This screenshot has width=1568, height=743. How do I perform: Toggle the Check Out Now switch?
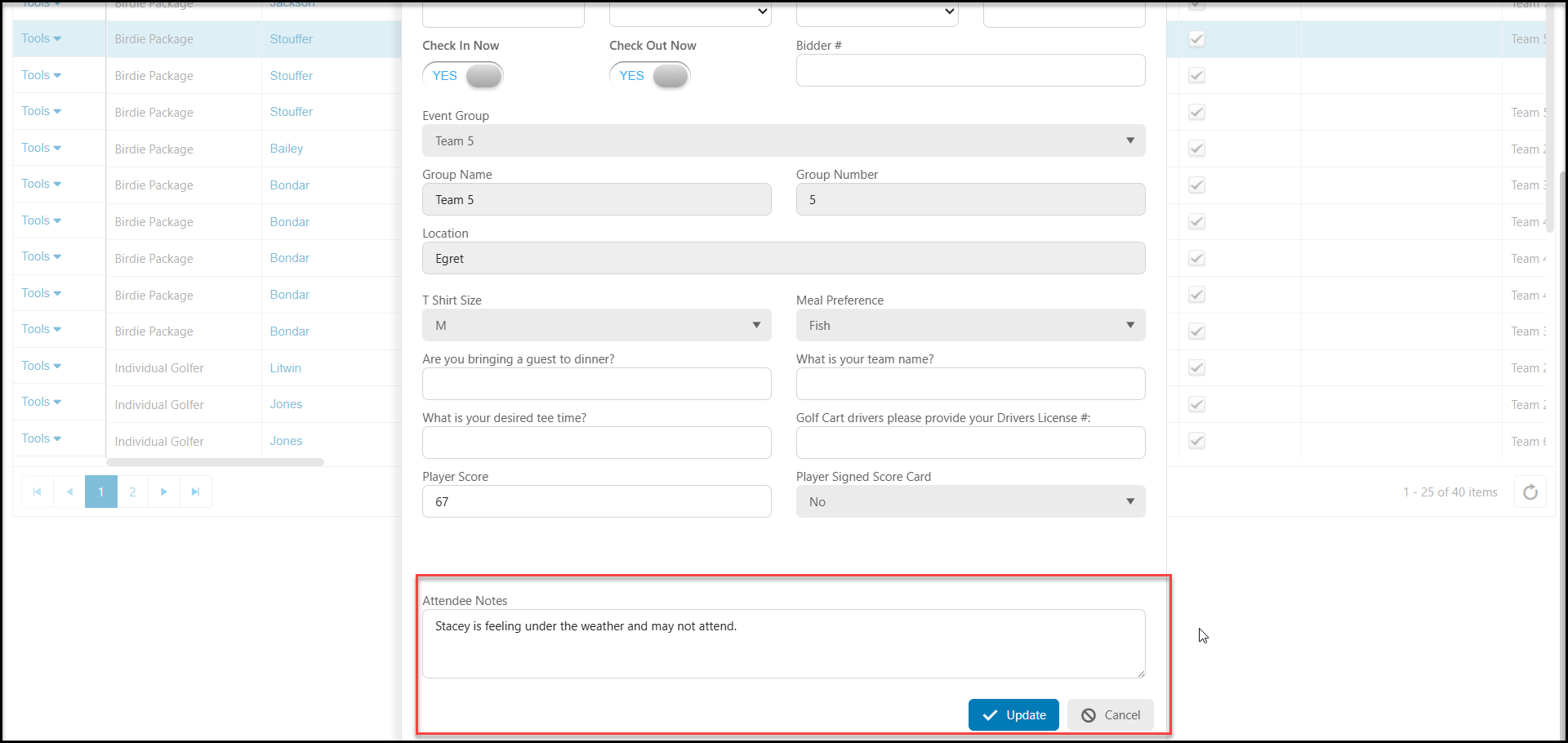tap(650, 76)
